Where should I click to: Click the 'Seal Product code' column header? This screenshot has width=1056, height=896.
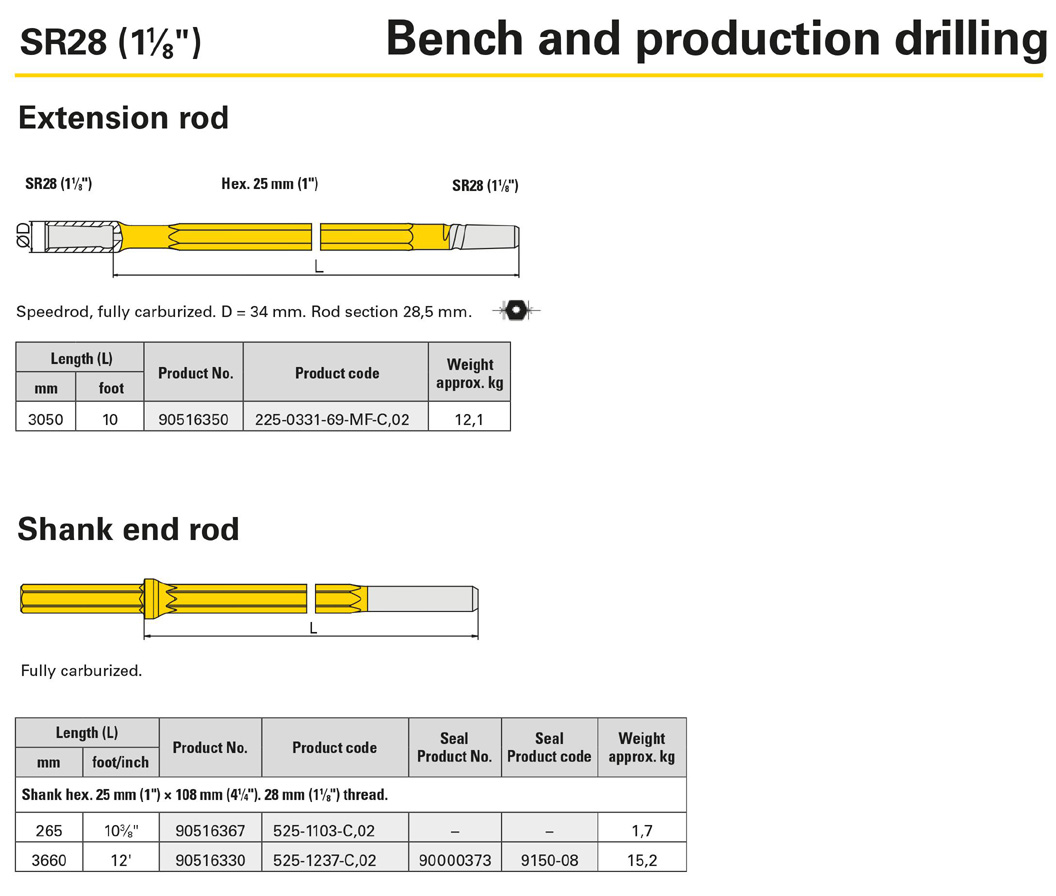[550, 747]
